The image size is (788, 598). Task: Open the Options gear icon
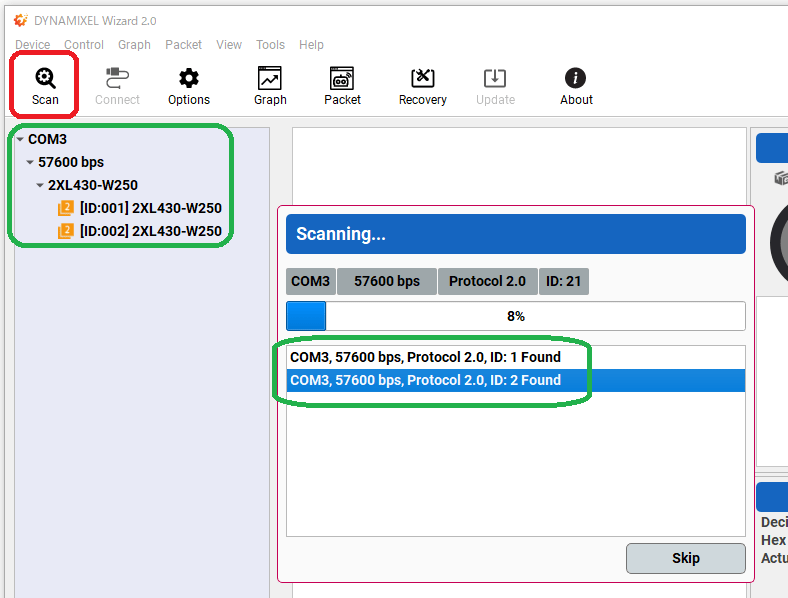(189, 79)
